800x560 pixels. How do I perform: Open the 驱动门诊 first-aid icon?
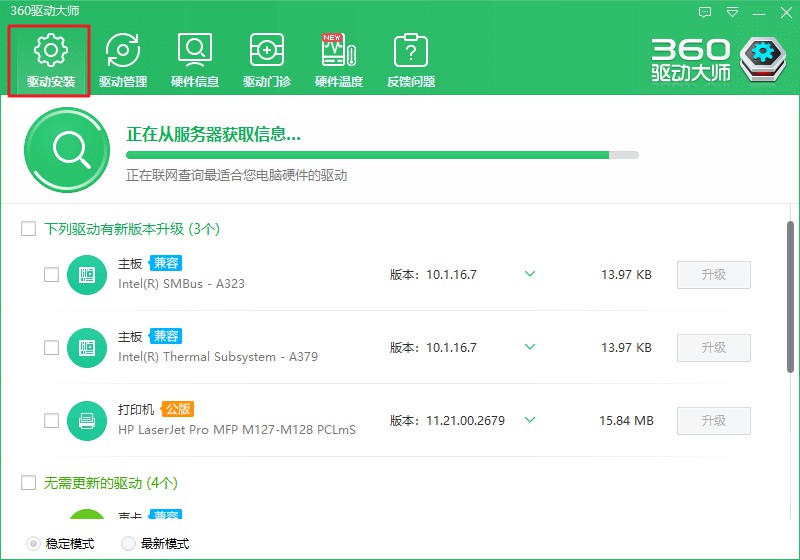[266, 50]
